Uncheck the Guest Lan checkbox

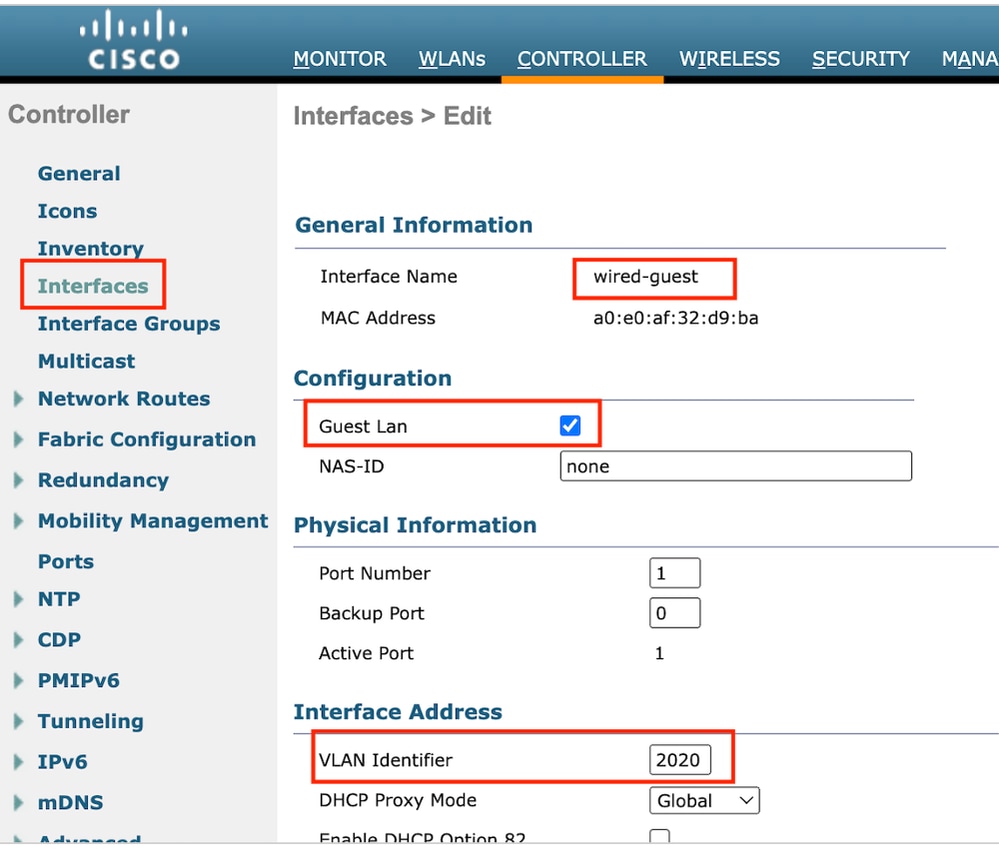(570, 425)
